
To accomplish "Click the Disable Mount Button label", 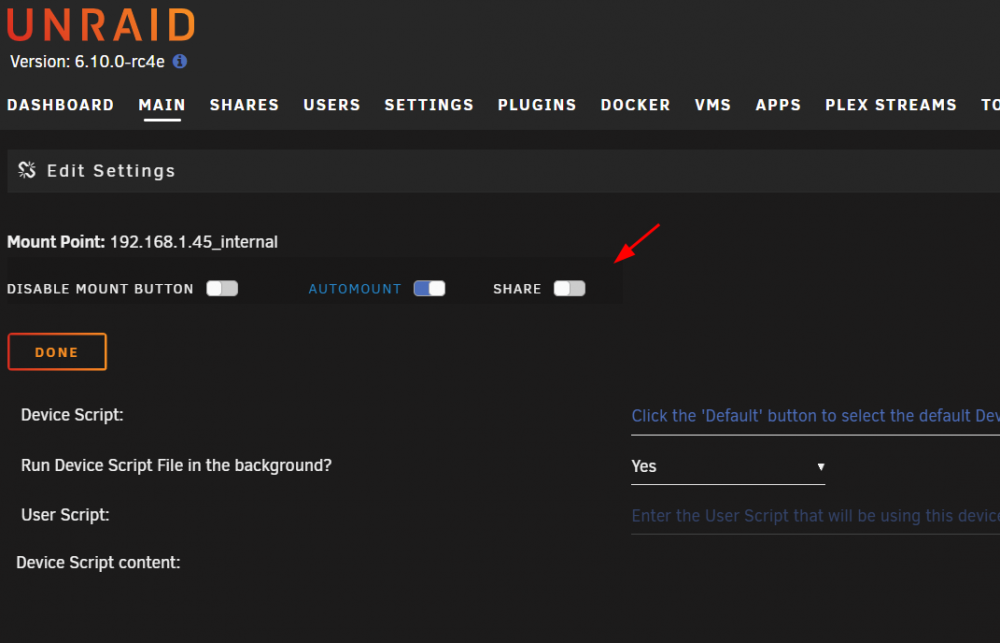I will [100, 289].
